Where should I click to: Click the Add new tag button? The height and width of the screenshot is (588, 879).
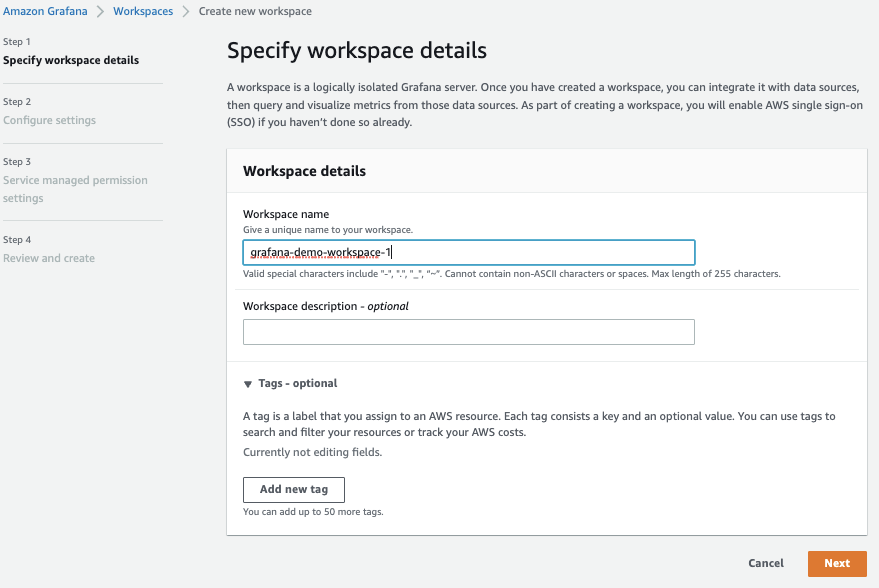tap(294, 489)
